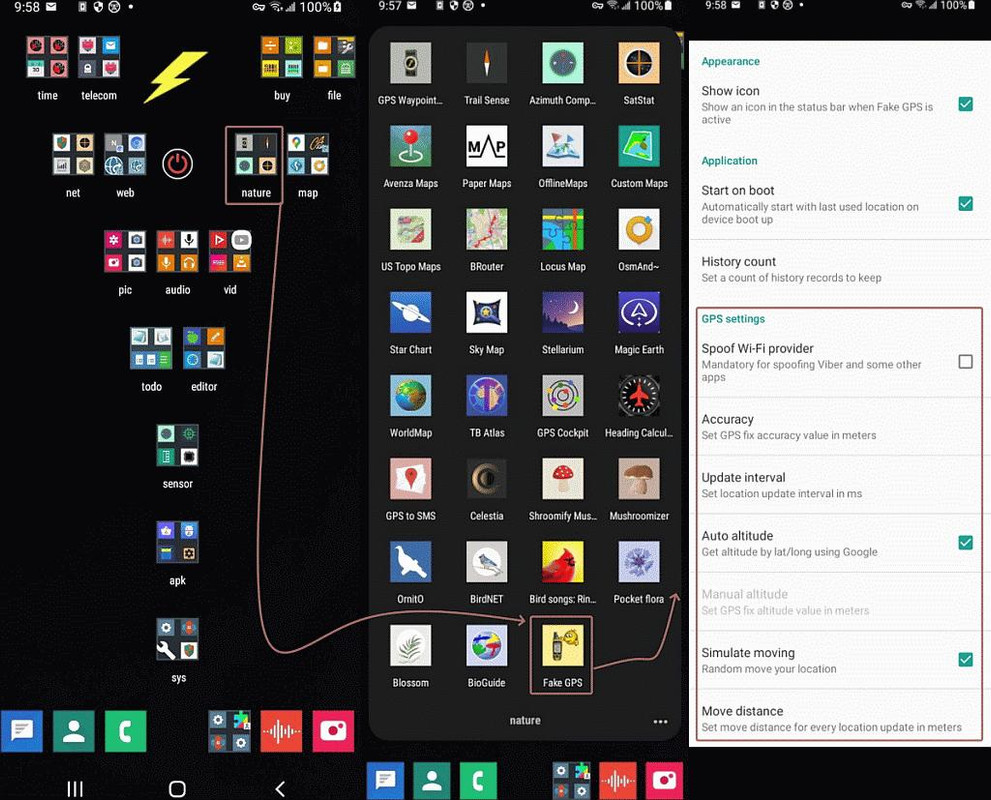This screenshot has height=800, width=991.
Task: Open OrnitO bird app
Action: 410,562
